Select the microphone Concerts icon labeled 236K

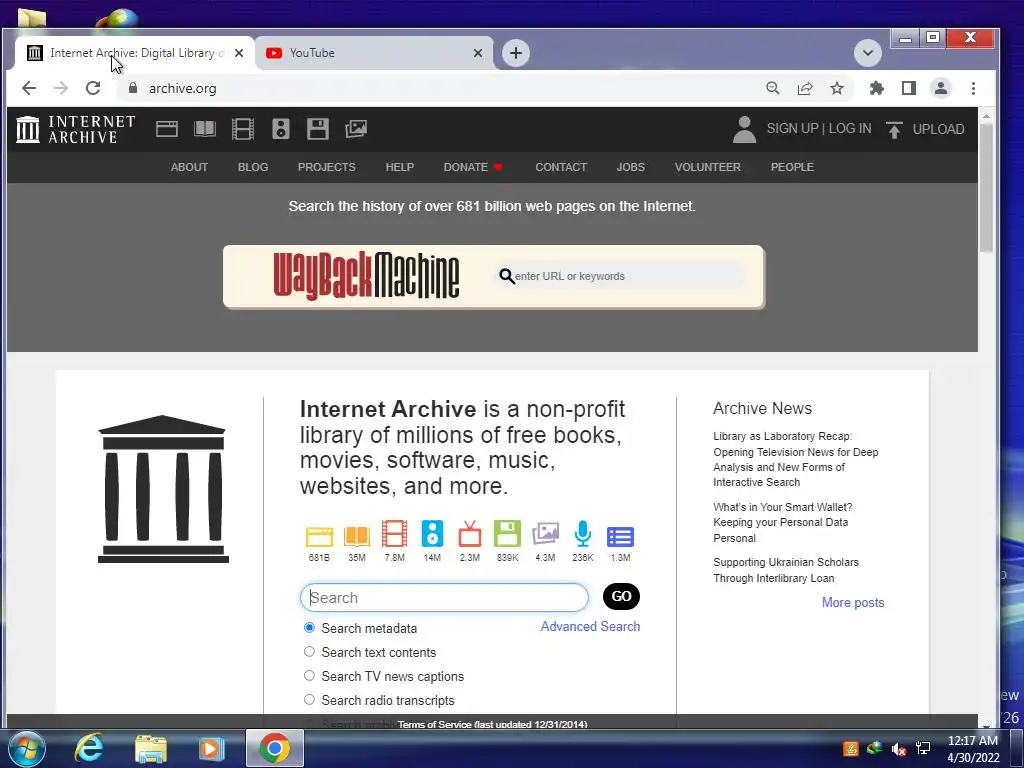pyautogui.click(x=583, y=534)
